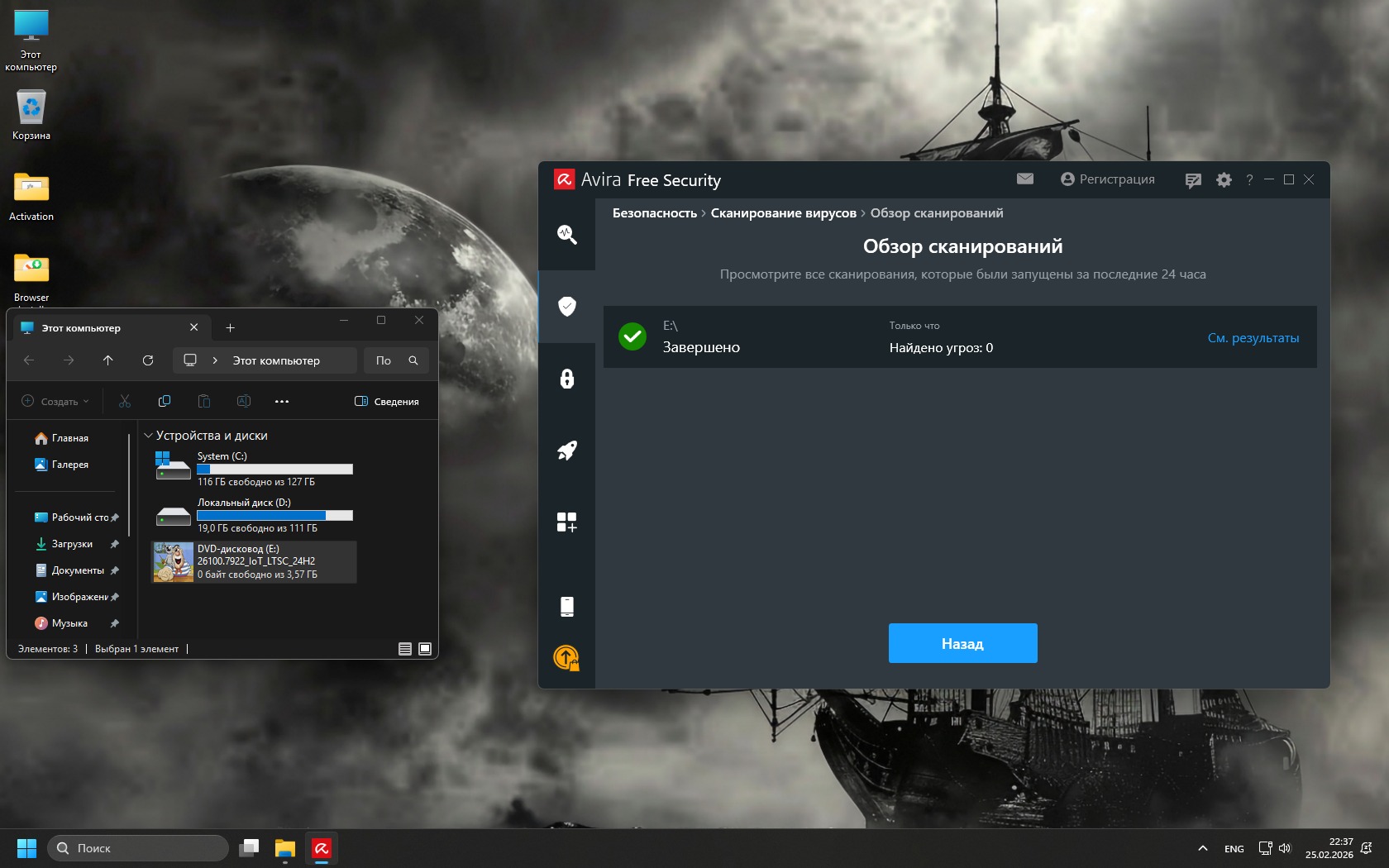Viewport: 1389px width, 868px height.
Task: Open the Privacy padlock sidebar icon
Action: pyautogui.click(x=566, y=379)
